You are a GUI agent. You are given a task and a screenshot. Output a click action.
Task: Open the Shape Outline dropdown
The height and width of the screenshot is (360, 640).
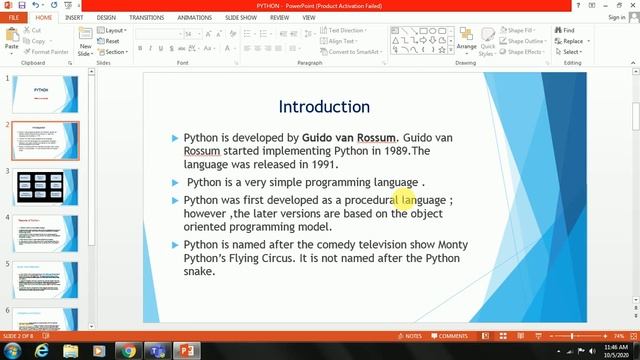click(x=523, y=41)
